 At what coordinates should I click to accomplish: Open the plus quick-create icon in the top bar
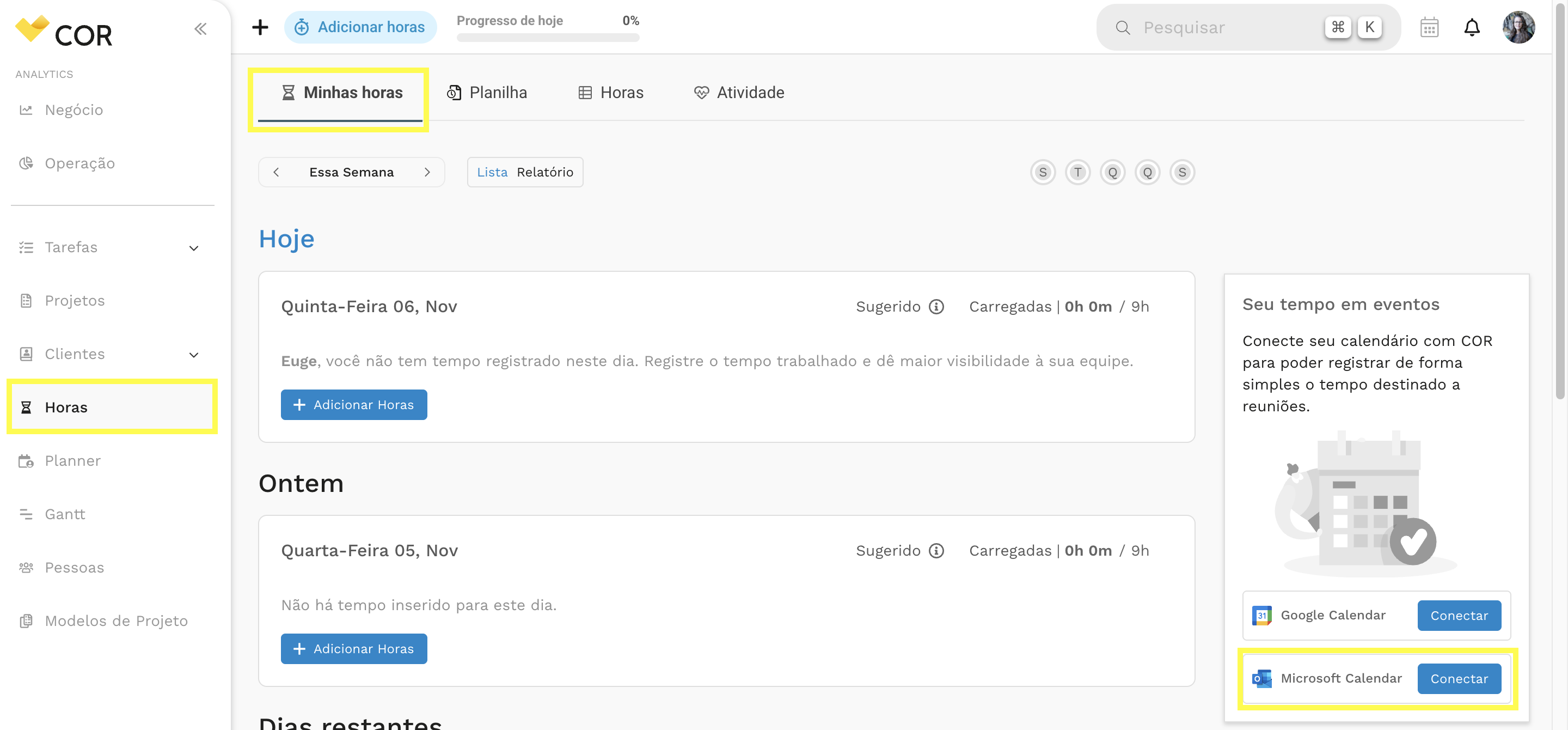[x=260, y=27]
